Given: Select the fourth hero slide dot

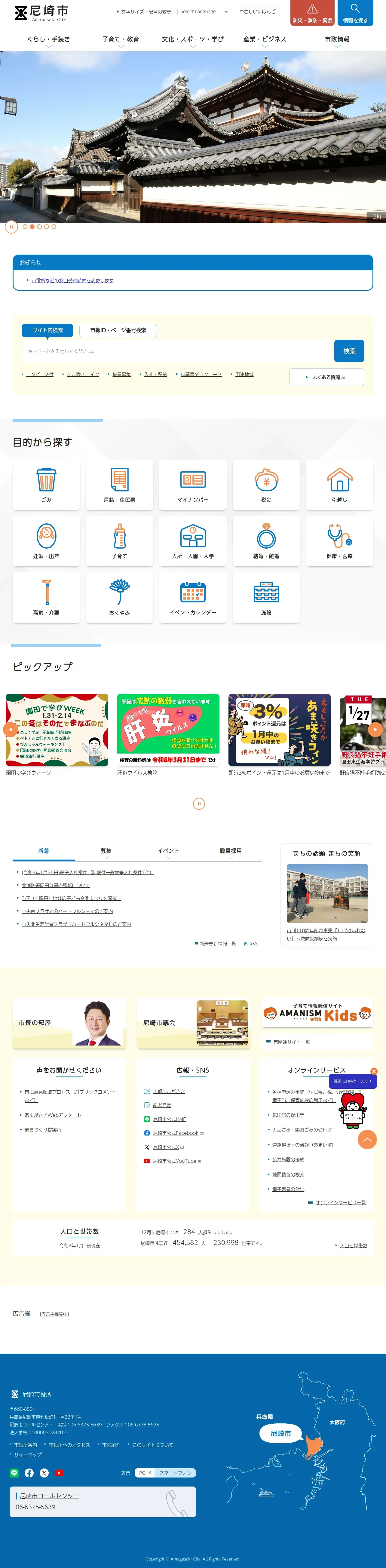Looking at the screenshot, I should click(46, 226).
